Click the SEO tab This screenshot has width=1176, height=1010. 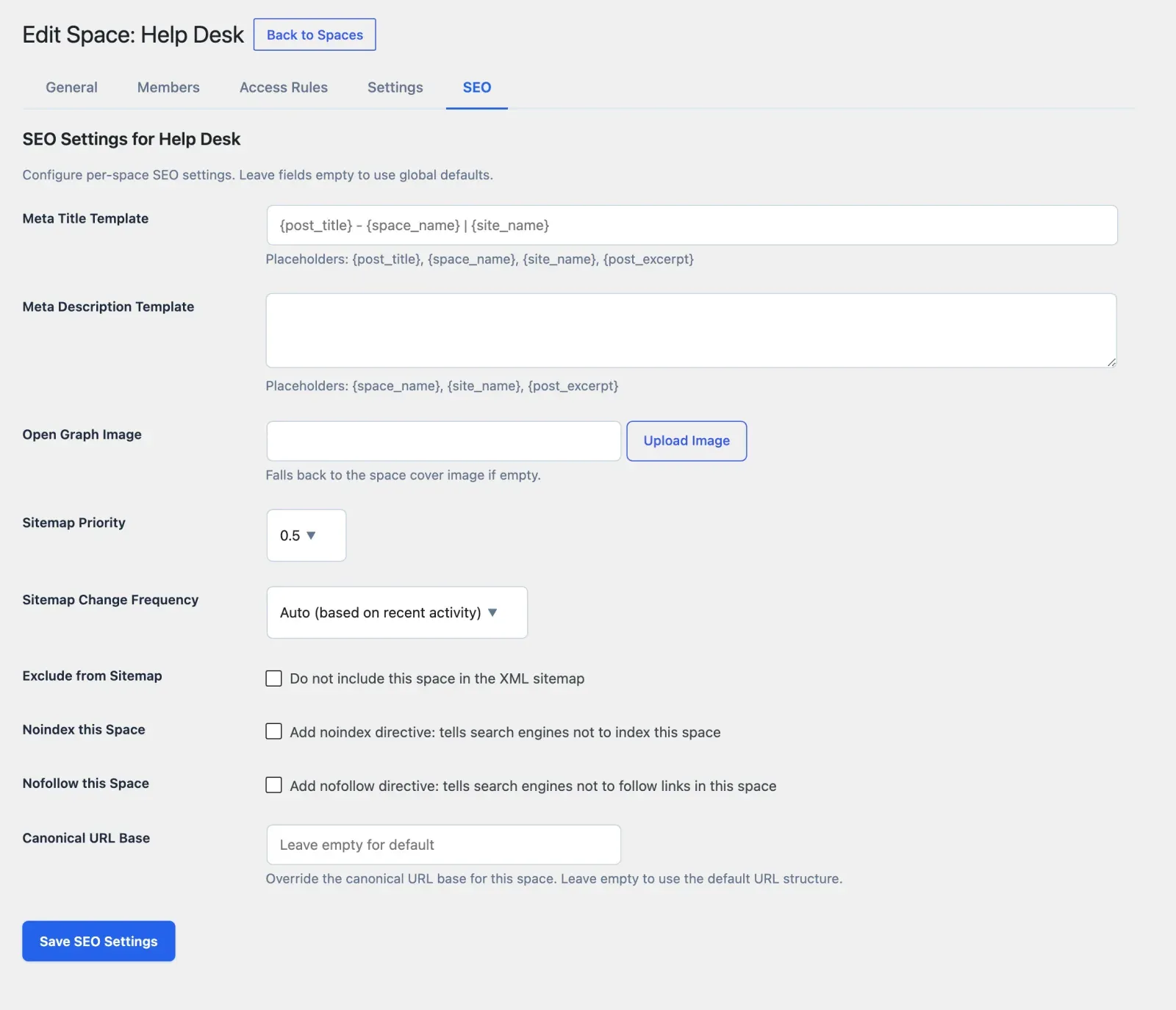coord(477,87)
